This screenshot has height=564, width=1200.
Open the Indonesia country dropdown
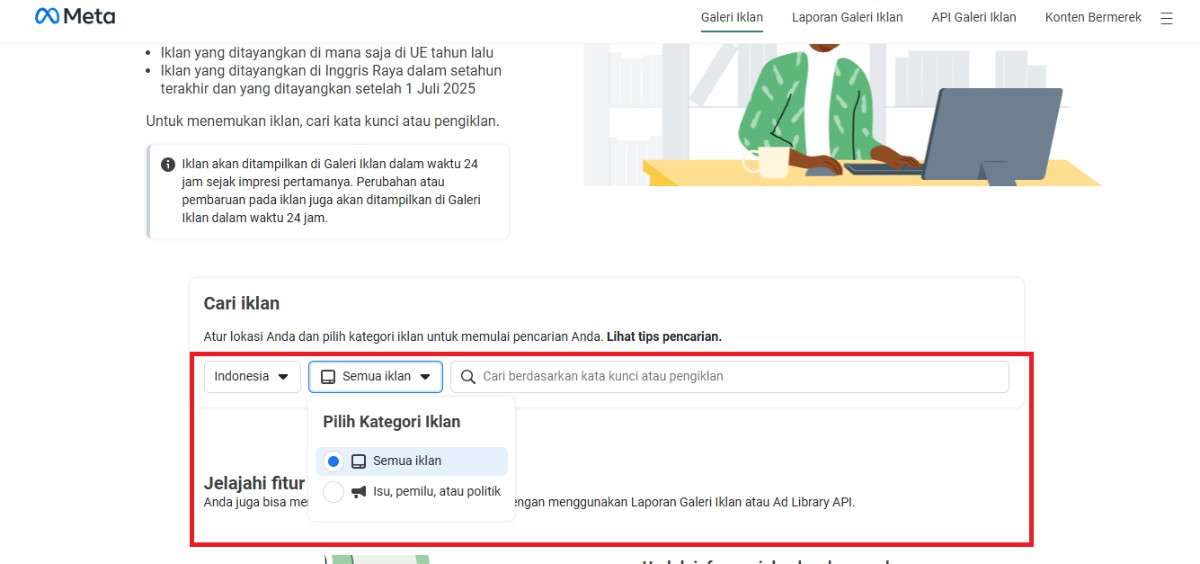click(252, 376)
